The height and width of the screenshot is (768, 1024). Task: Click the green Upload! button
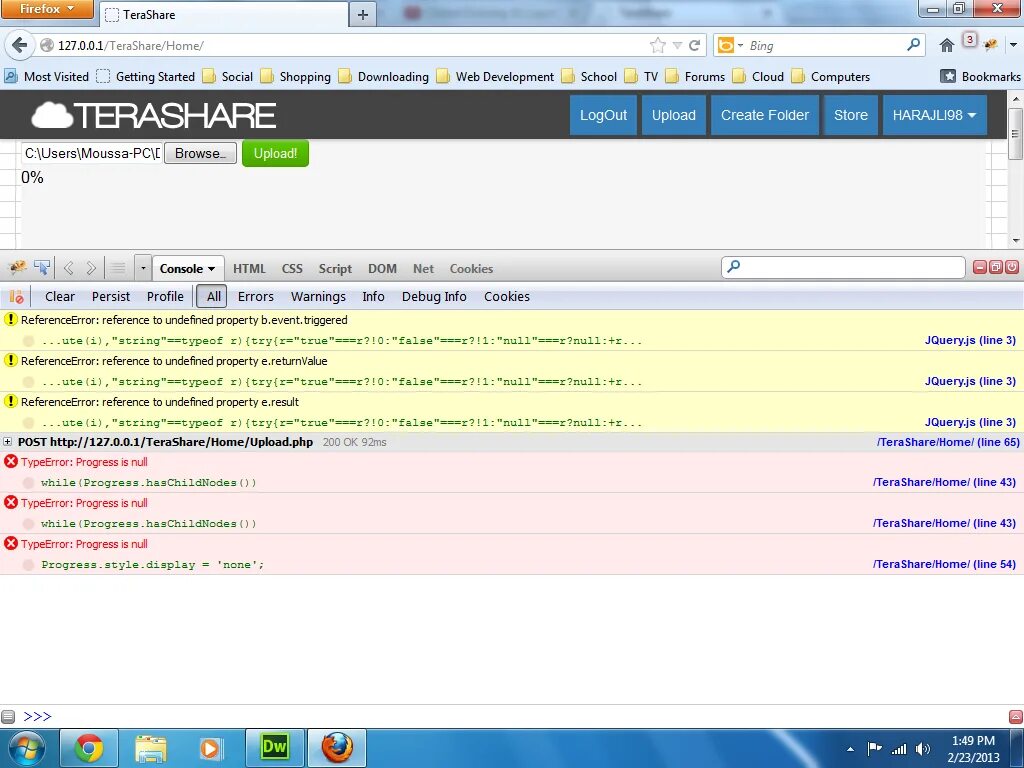tap(275, 153)
